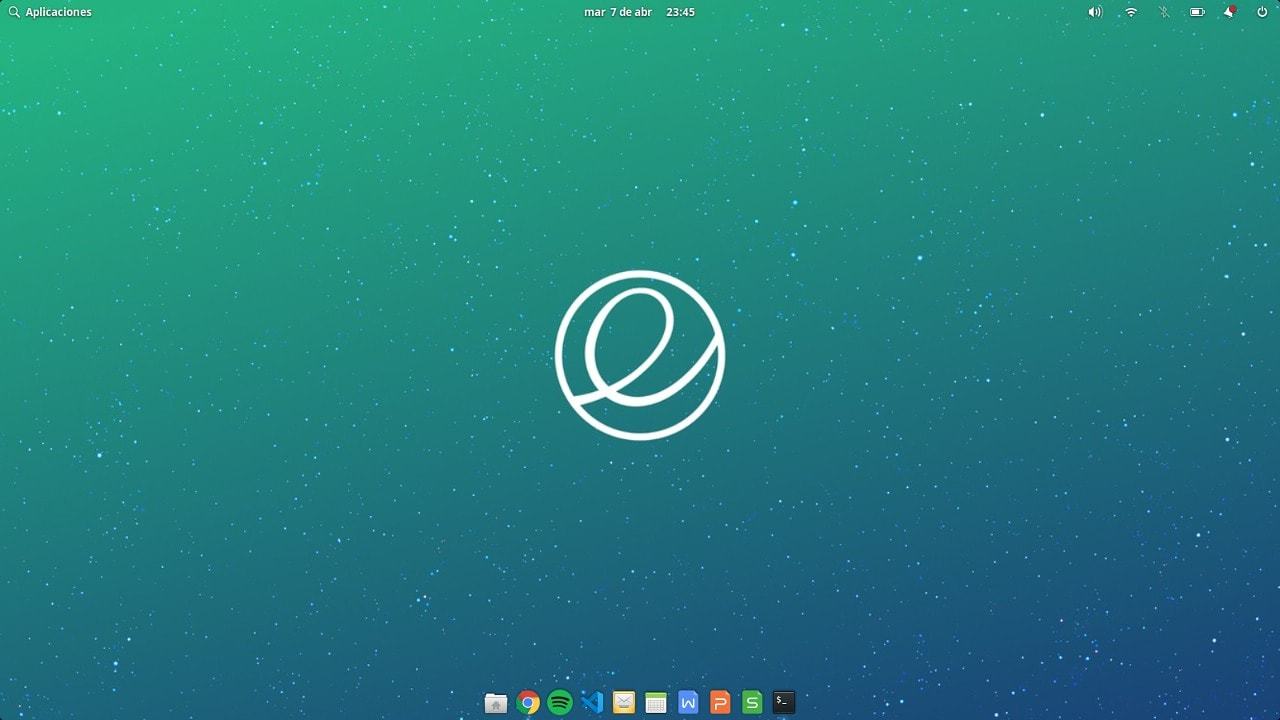Click the desktop wallpaper area

(300, 400)
